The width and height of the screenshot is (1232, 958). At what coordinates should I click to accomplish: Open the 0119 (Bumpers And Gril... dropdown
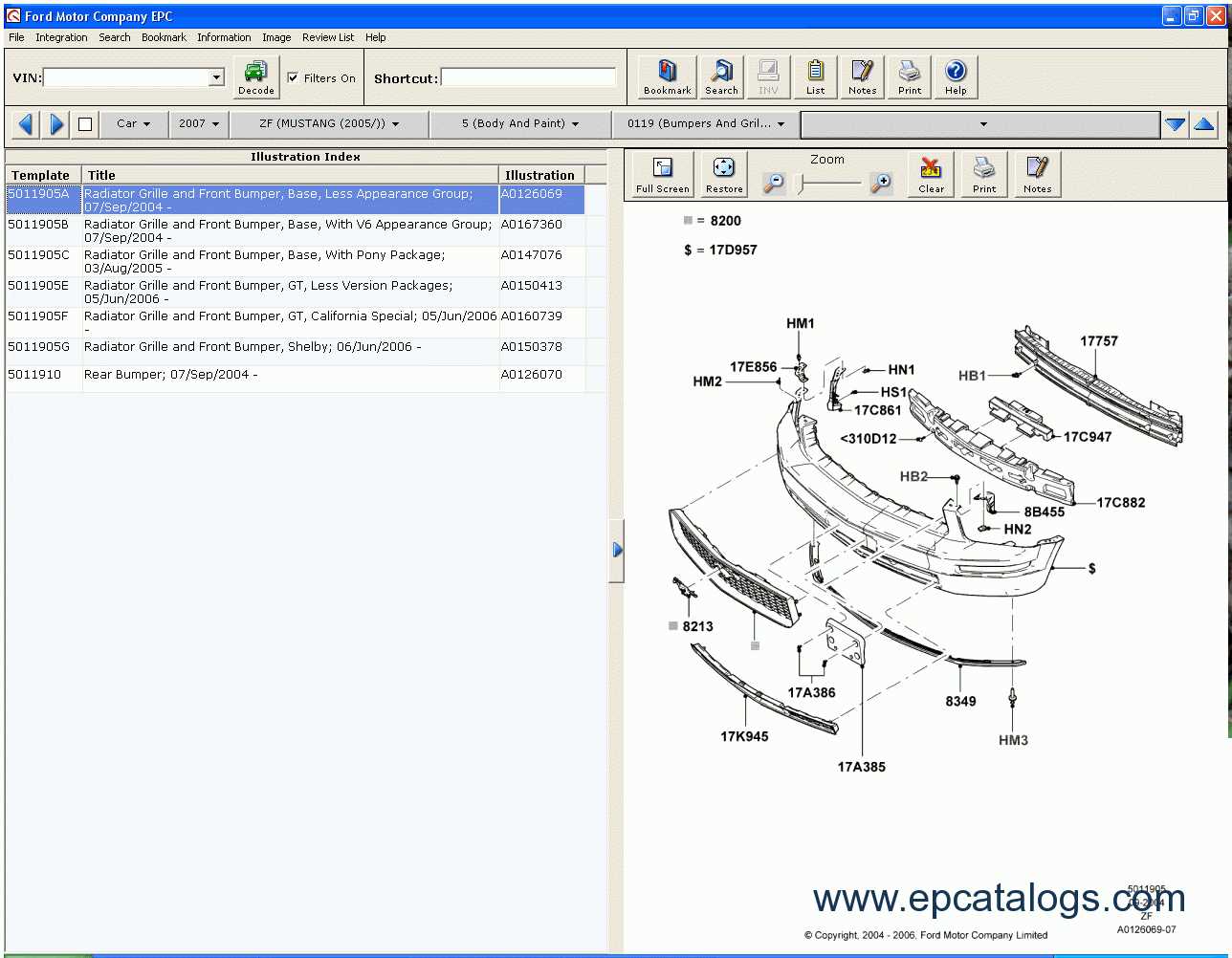click(x=706, y=123)
